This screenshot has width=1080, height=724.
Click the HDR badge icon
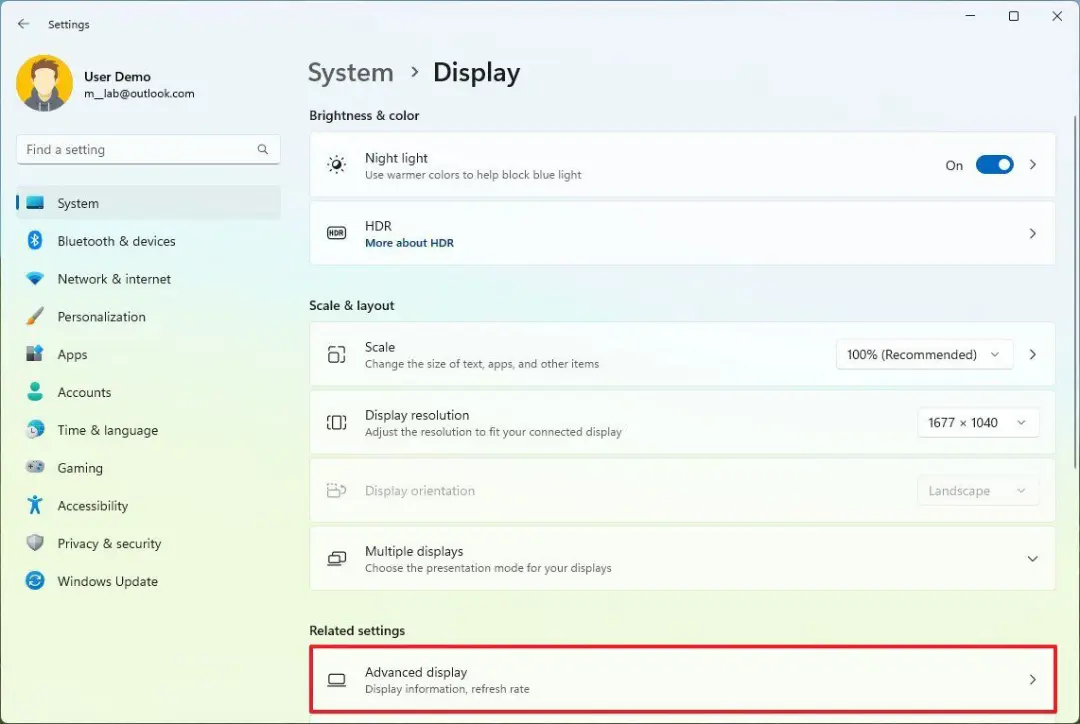(x=336, y=233)
